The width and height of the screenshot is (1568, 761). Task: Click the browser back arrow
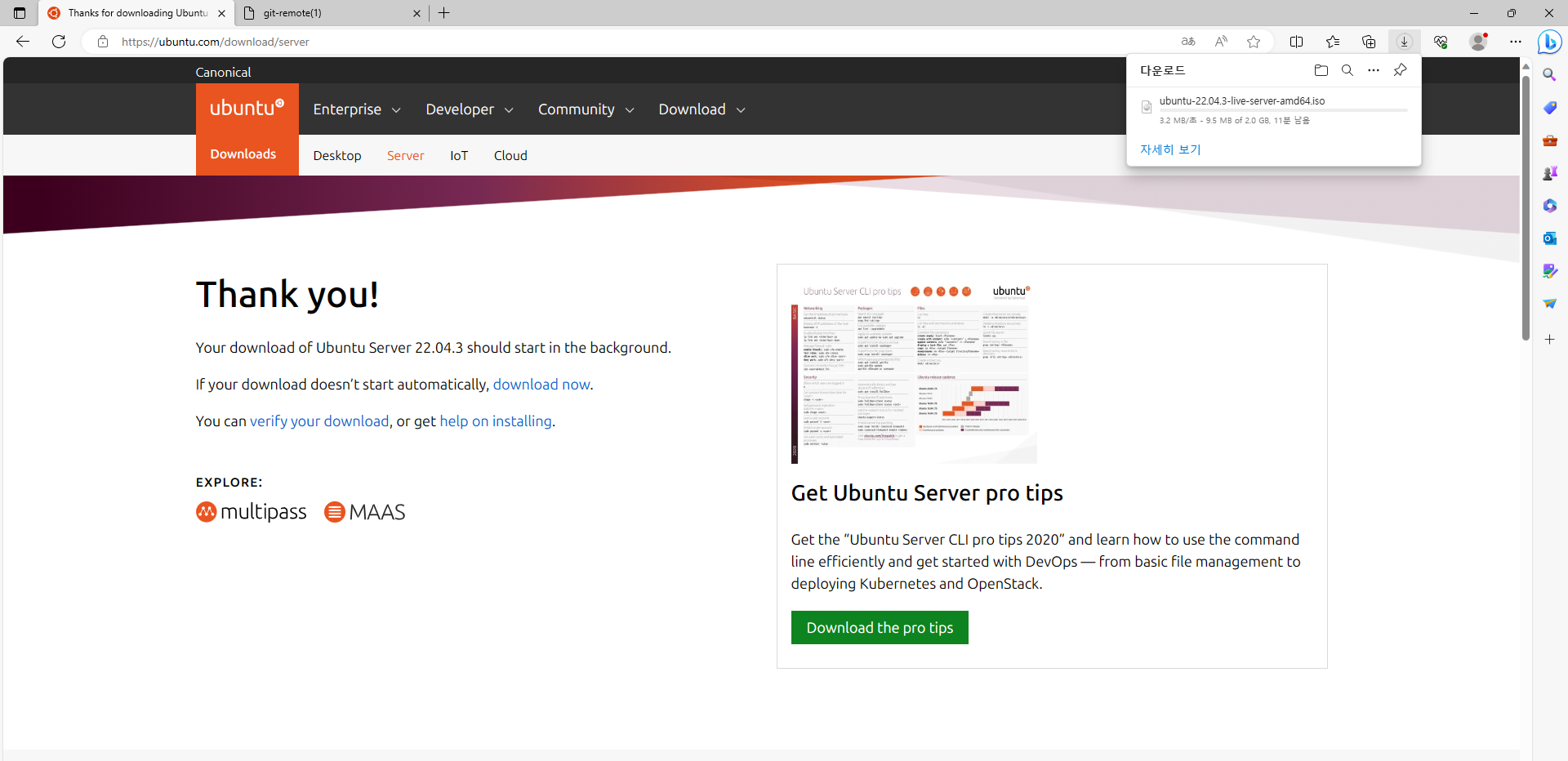23,42
